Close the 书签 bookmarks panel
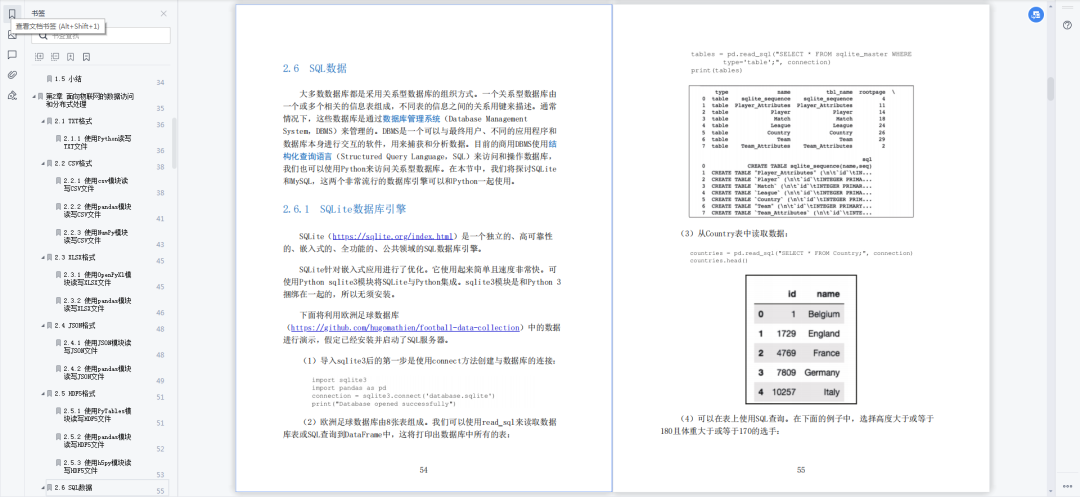The width and height of the screenshot is (1080, 497). [x=163, y=13]
